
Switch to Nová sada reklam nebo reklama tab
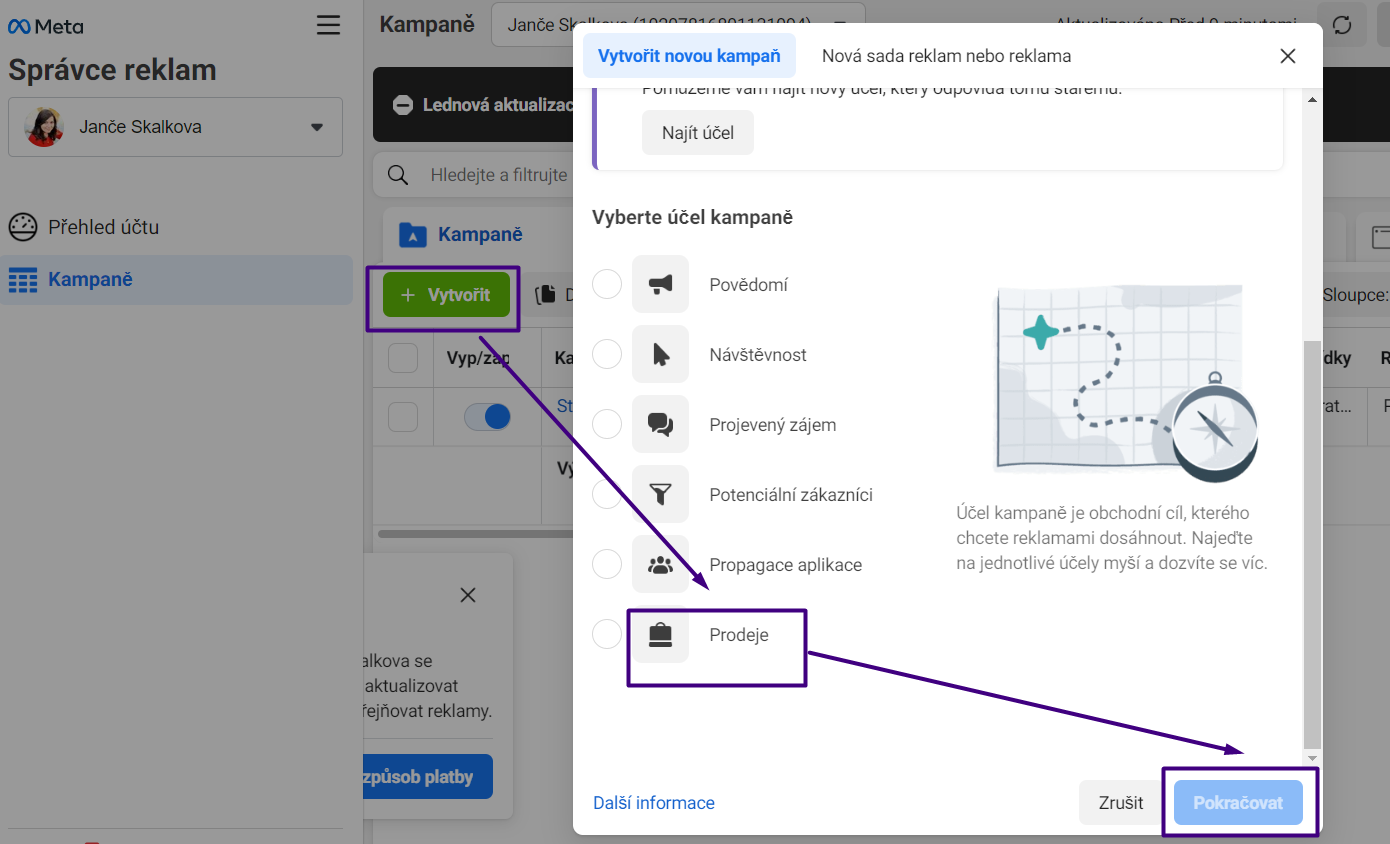coord(946,56)
